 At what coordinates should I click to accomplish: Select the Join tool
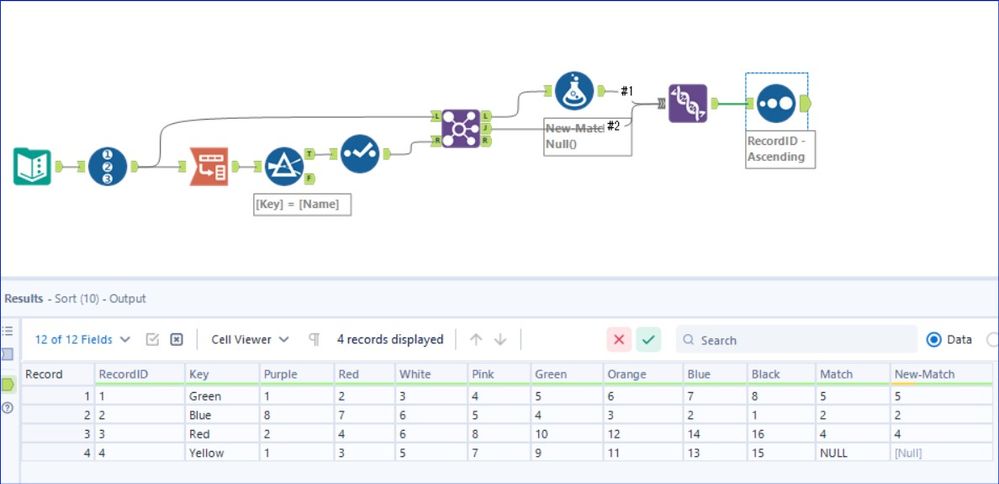tap(460, 129)
